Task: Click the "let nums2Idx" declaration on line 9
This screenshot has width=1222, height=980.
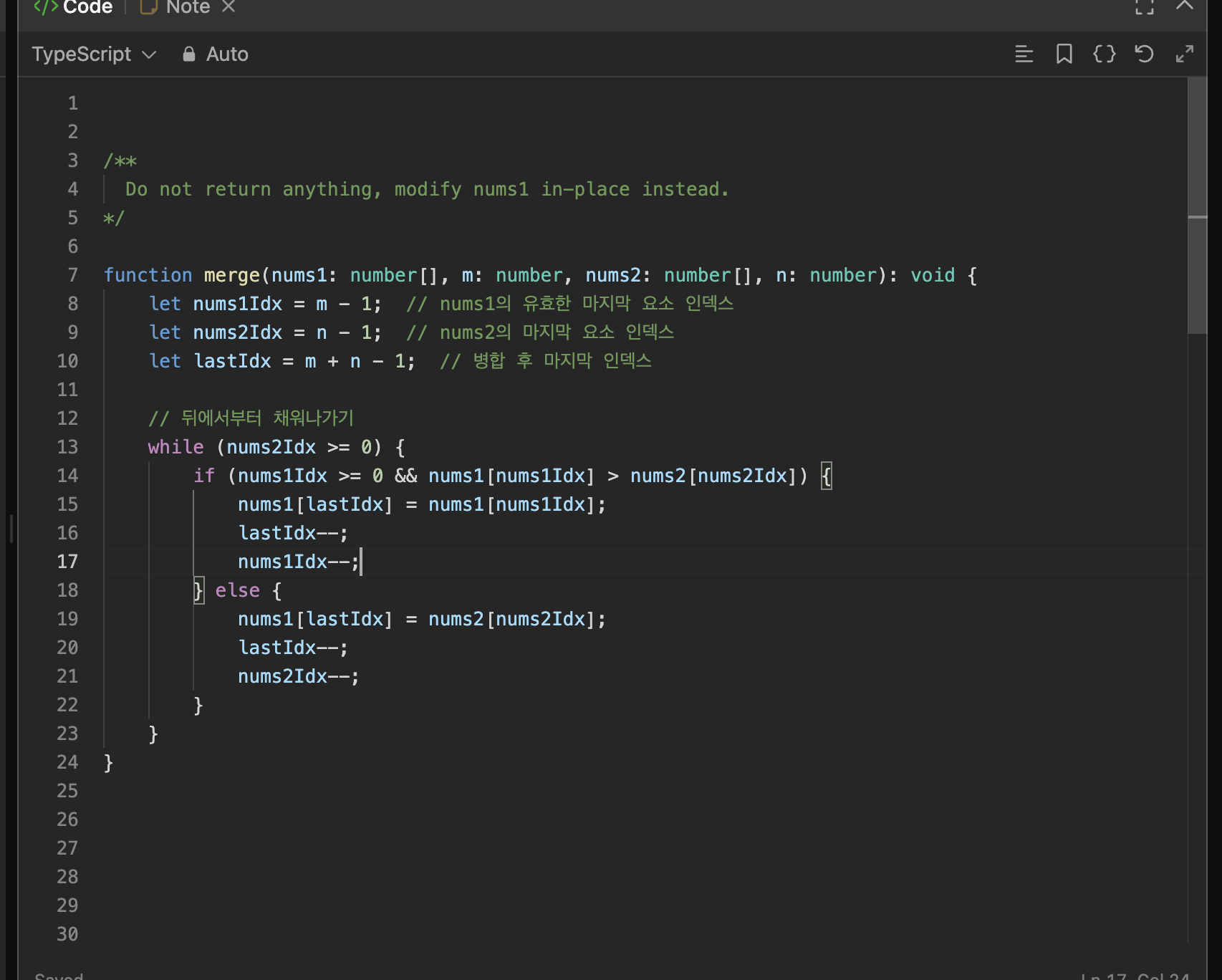Action: tap(216, 332)
